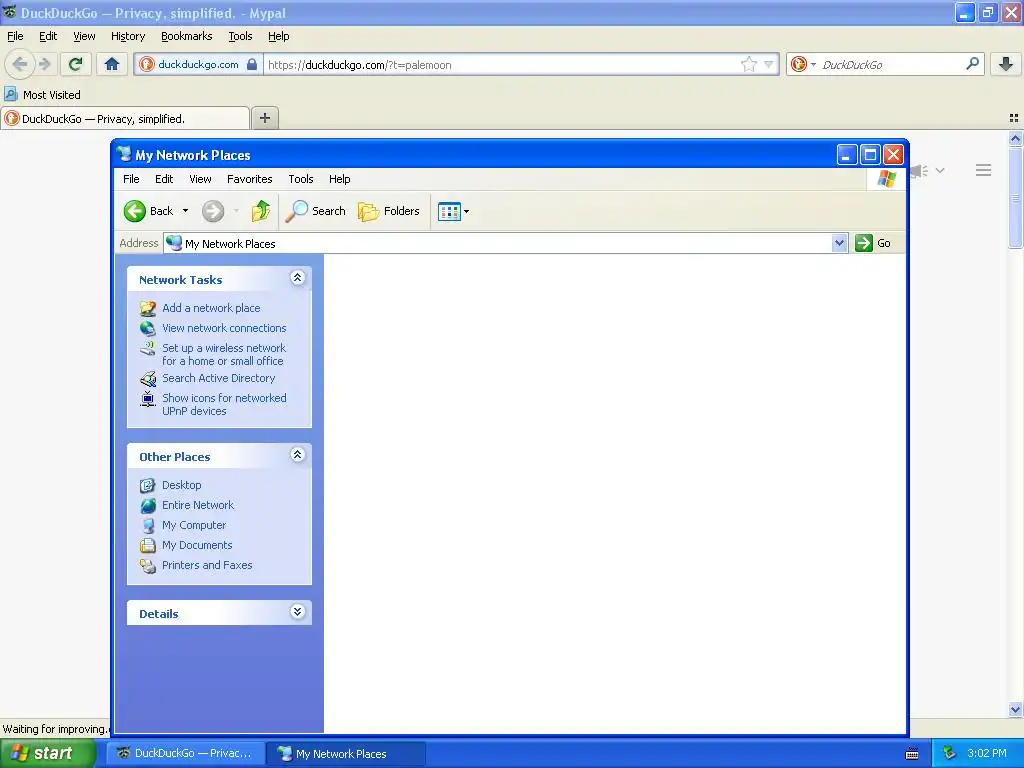Click My Documents folder icon
Image resolution: width=1024 pixels, height=768 pixels.
click(x=148, y=545)
